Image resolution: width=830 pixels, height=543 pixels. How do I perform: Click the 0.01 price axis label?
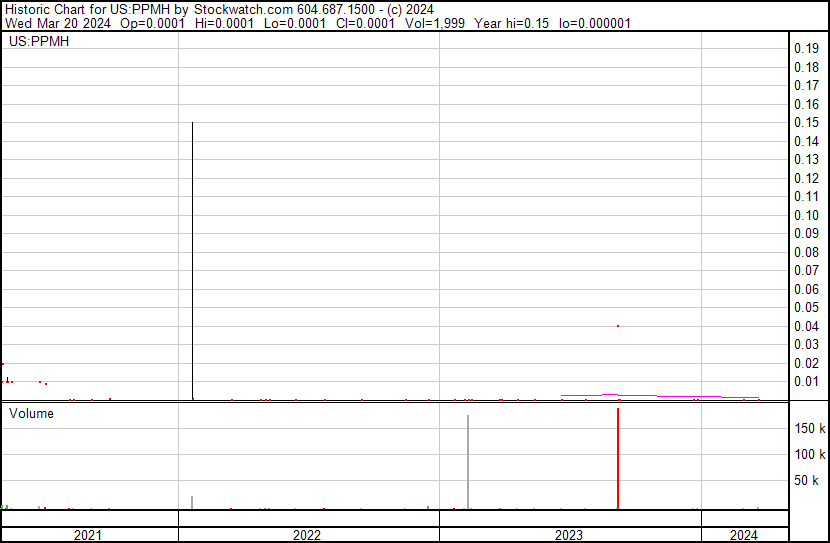pyautogui.click(x=805, y=382)
